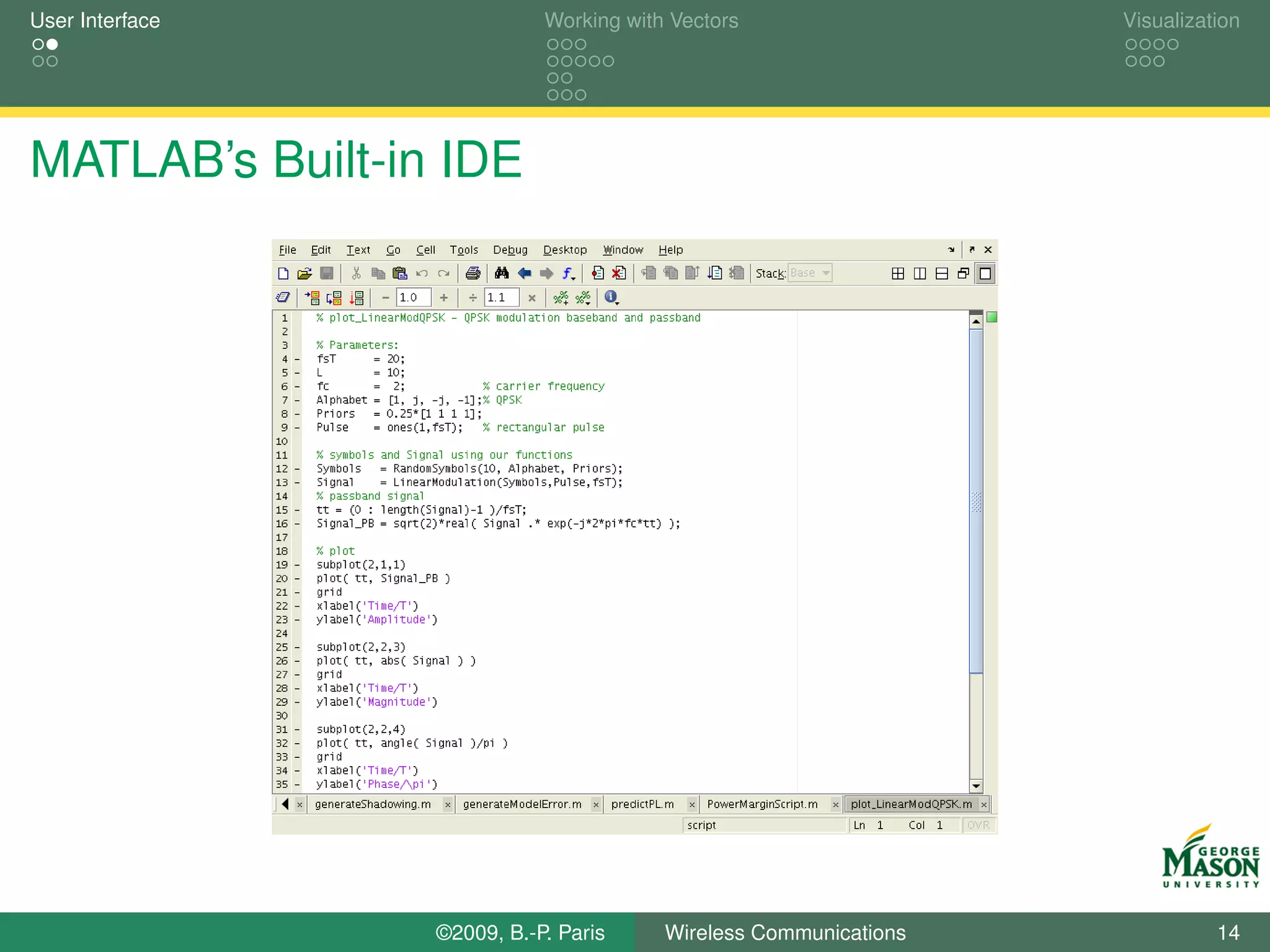Create a new file with New icon
The image size is (1270, 952).
click(283, 273)
